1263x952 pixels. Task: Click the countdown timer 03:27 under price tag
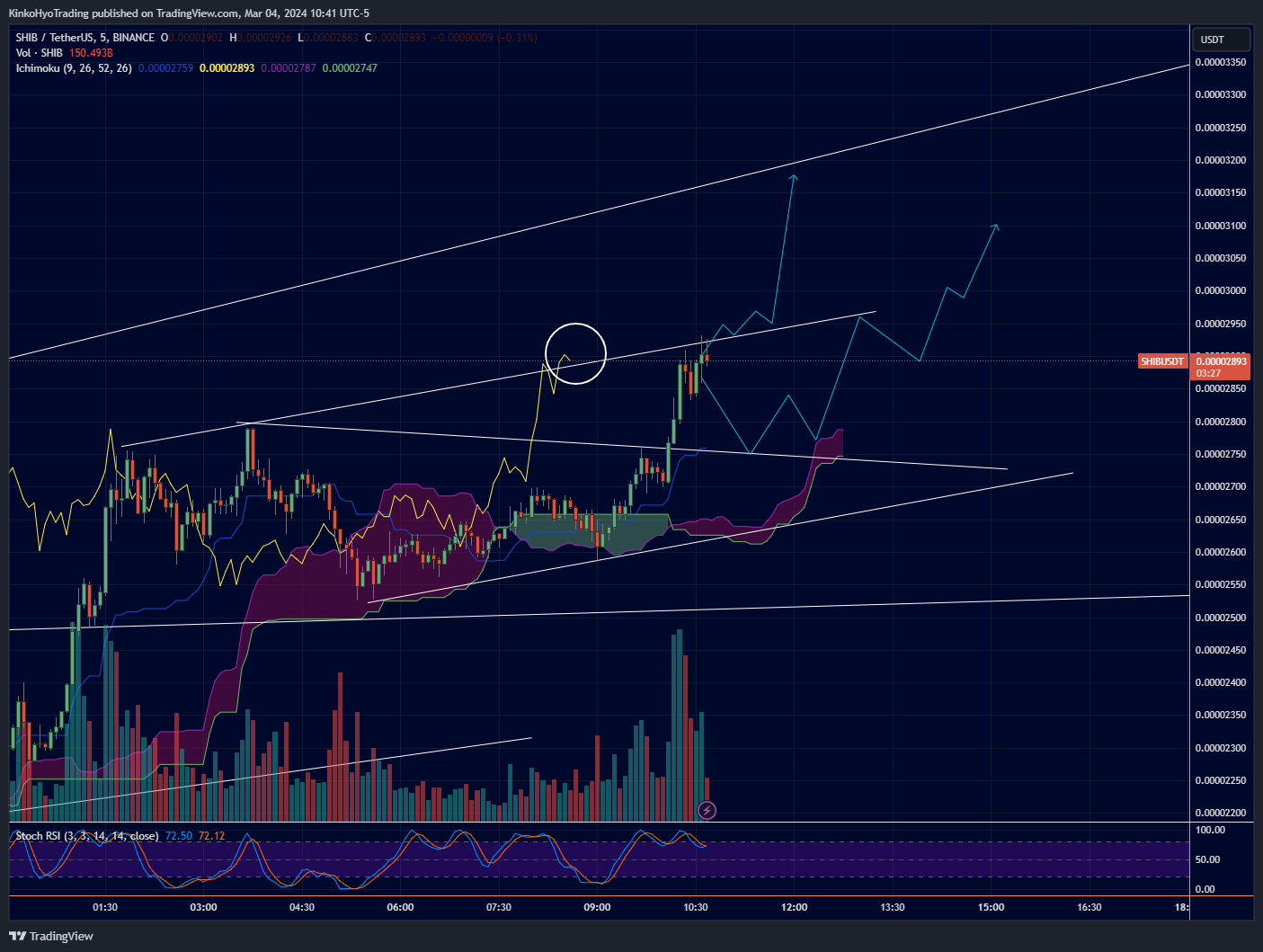pos(1208,373)
